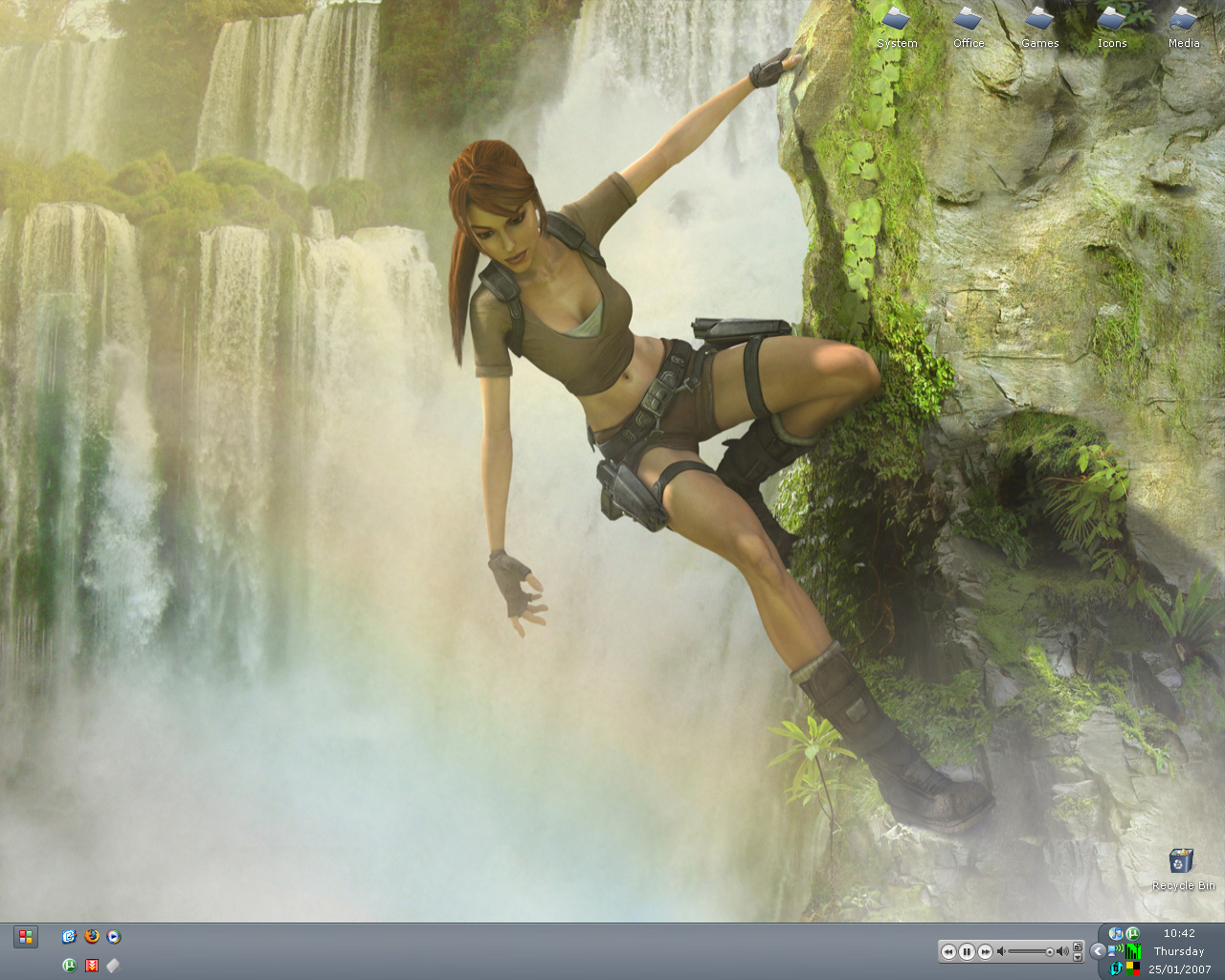Click the low-volume speaker icon in iTunes toolbar
Screen dimensions: 1225x980
(1001, 951)
